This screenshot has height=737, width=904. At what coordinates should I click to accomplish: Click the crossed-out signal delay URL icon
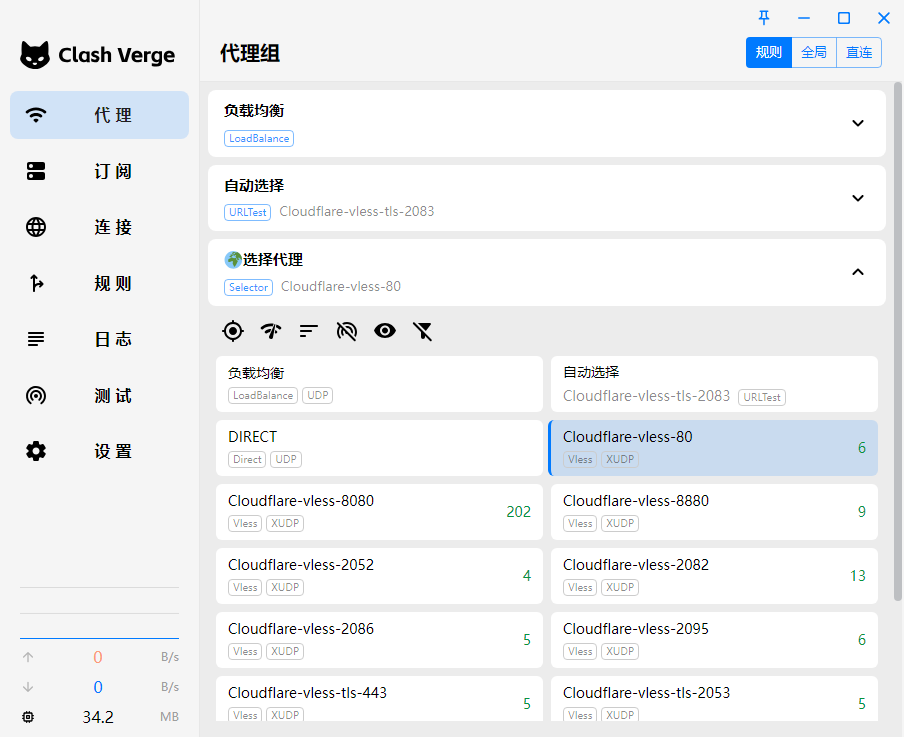(x=346, y=331)
